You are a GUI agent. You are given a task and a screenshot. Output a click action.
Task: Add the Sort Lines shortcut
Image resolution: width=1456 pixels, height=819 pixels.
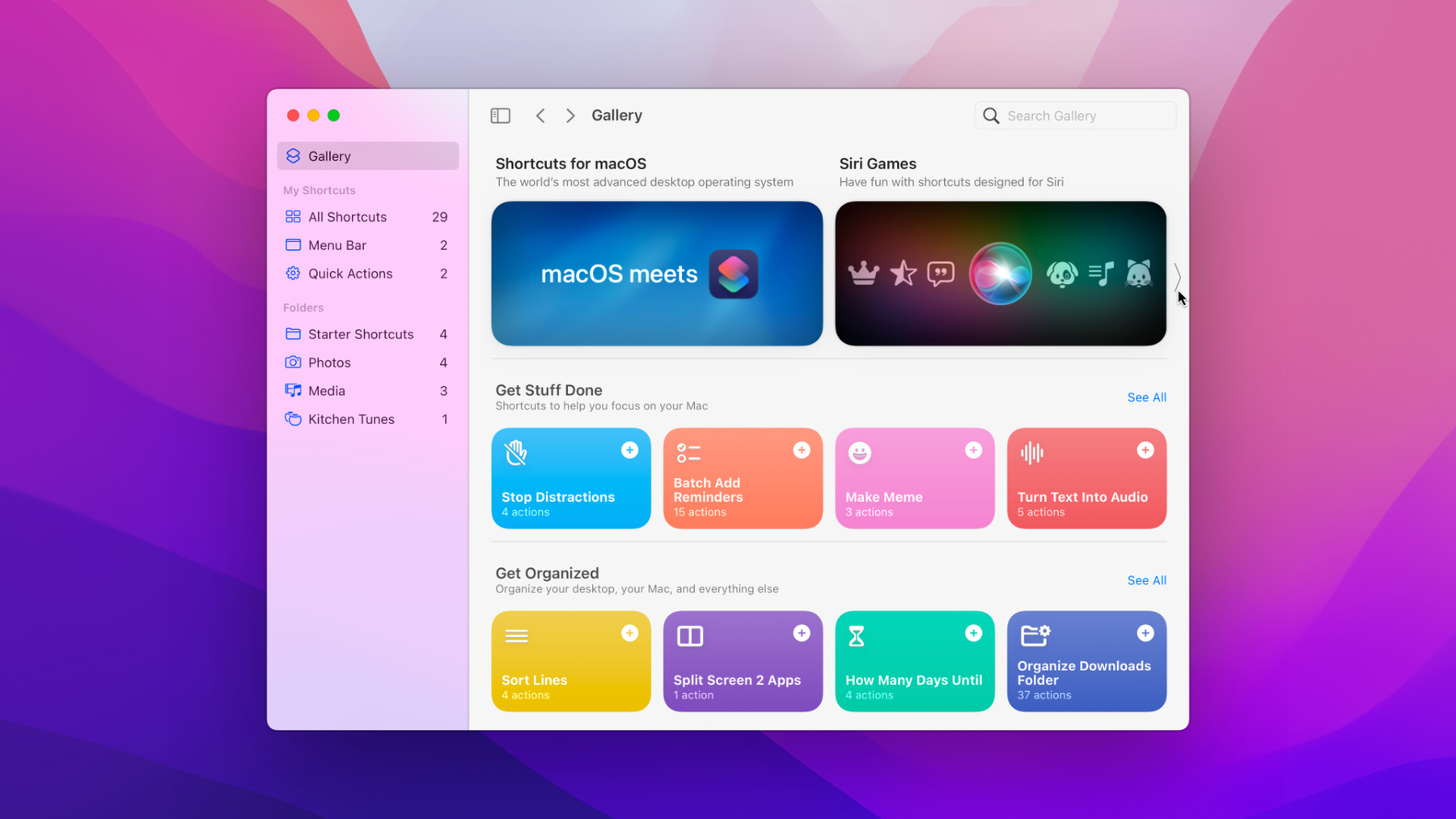click(629, 633)
